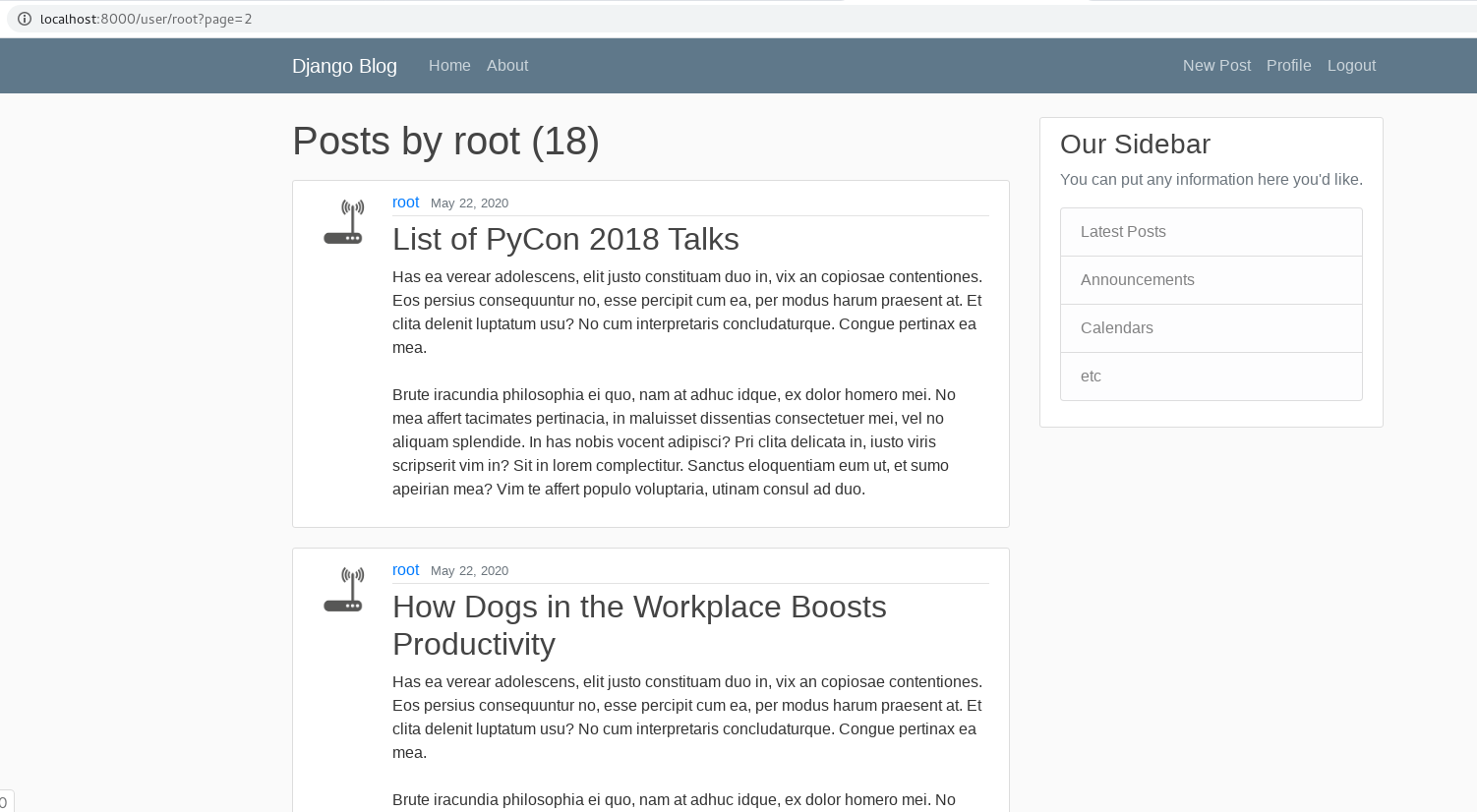Screen dimensions: 1477x812
Task: Open the About nav item
Action: [507, 66]
